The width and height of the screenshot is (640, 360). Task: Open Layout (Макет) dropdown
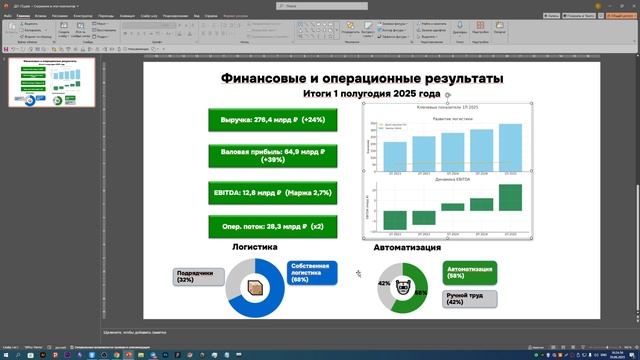(100, 24)
